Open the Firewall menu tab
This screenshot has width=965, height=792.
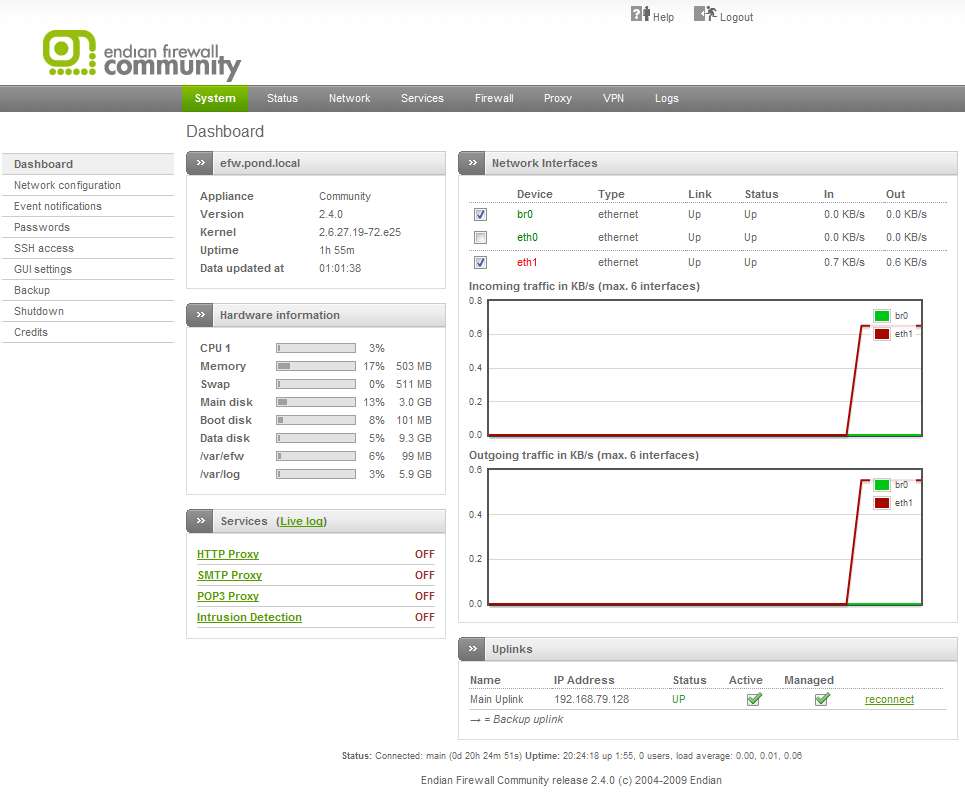coord(494,98)
